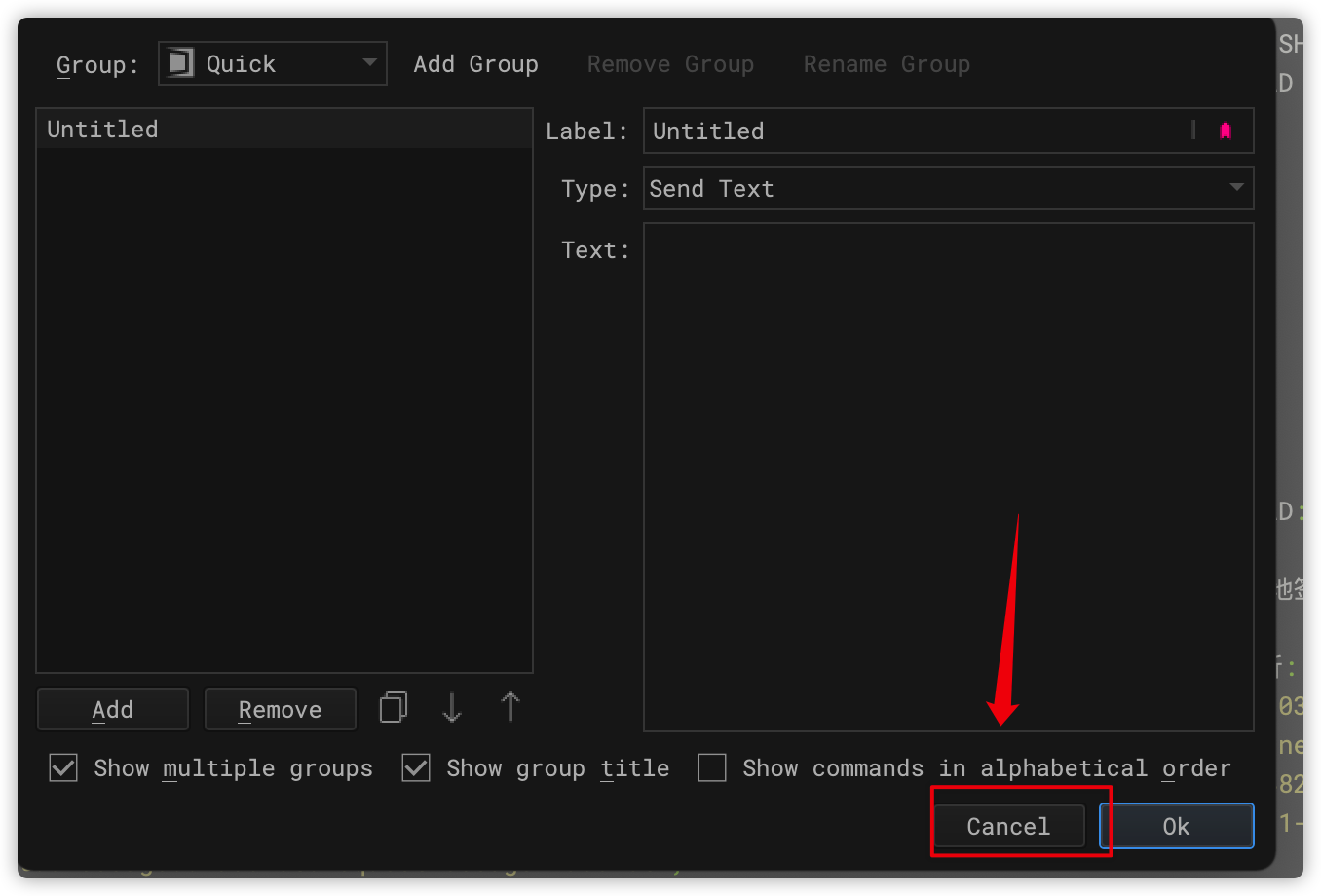This screenshot has height=896, width=1321.
Task: Click Add Group
Action: (475, 64)
